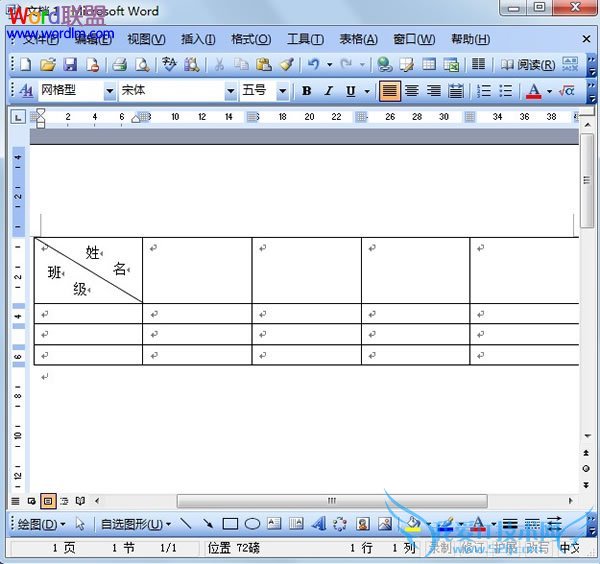
Task: Apply distributed alignment
Action: tap(456, 91)
